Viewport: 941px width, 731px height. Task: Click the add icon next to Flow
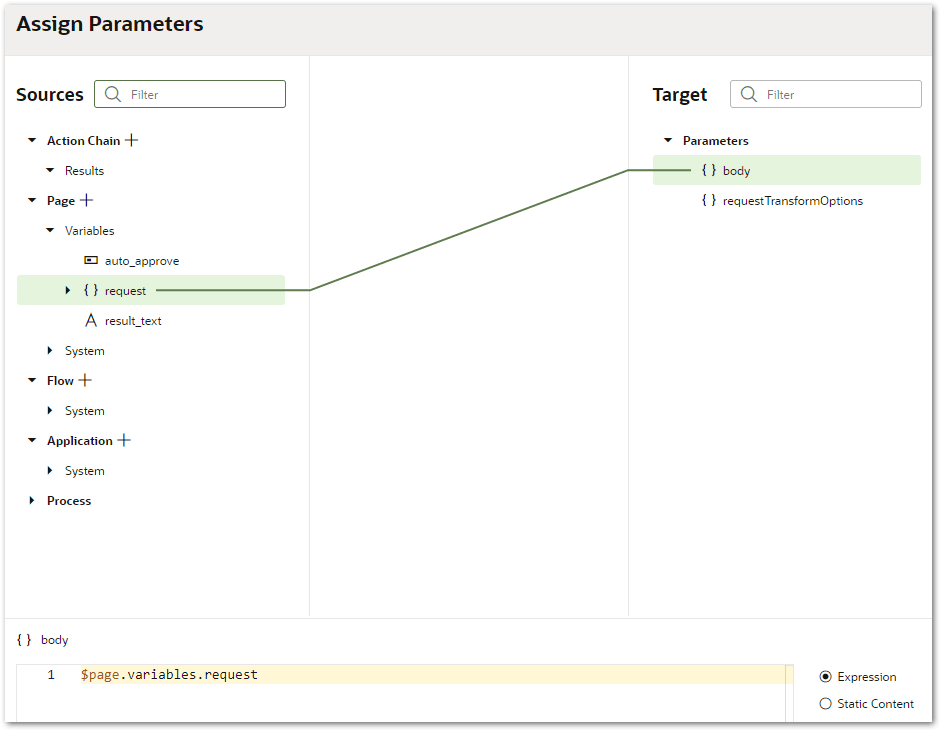tap(86, 380)
